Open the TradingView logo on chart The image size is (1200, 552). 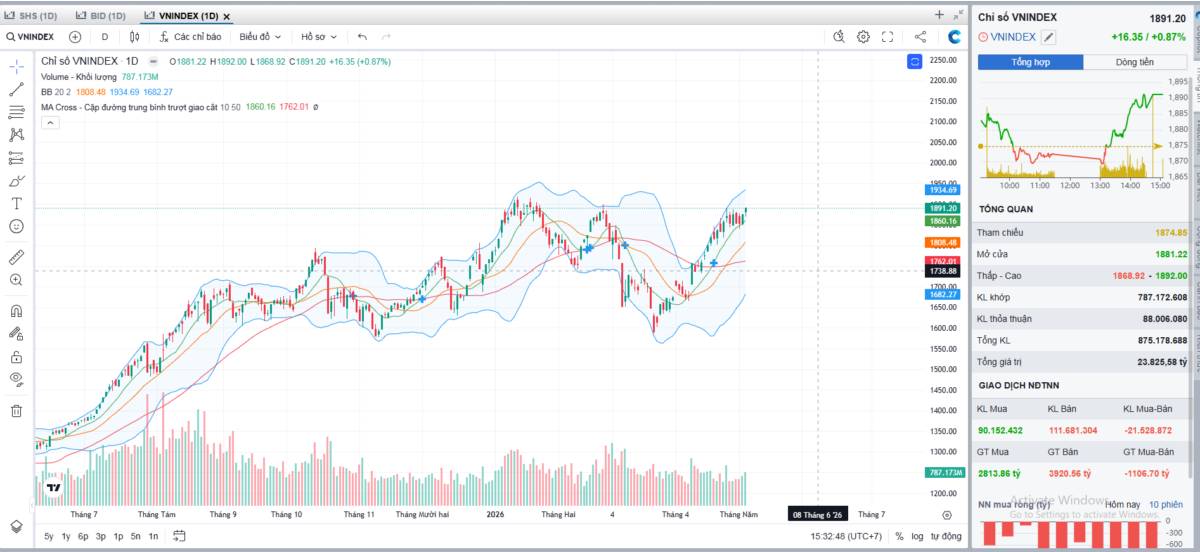54,488
